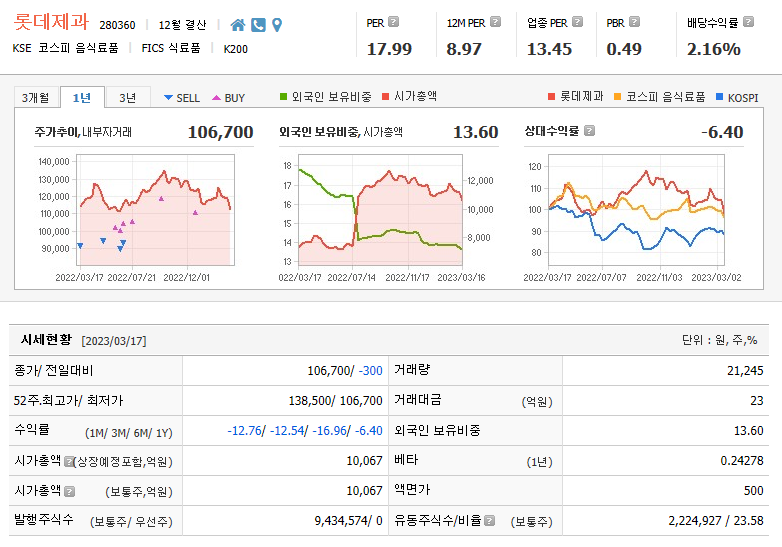782x547 pixels.
Task: Open the company homepage house icon
Action: 238,24
